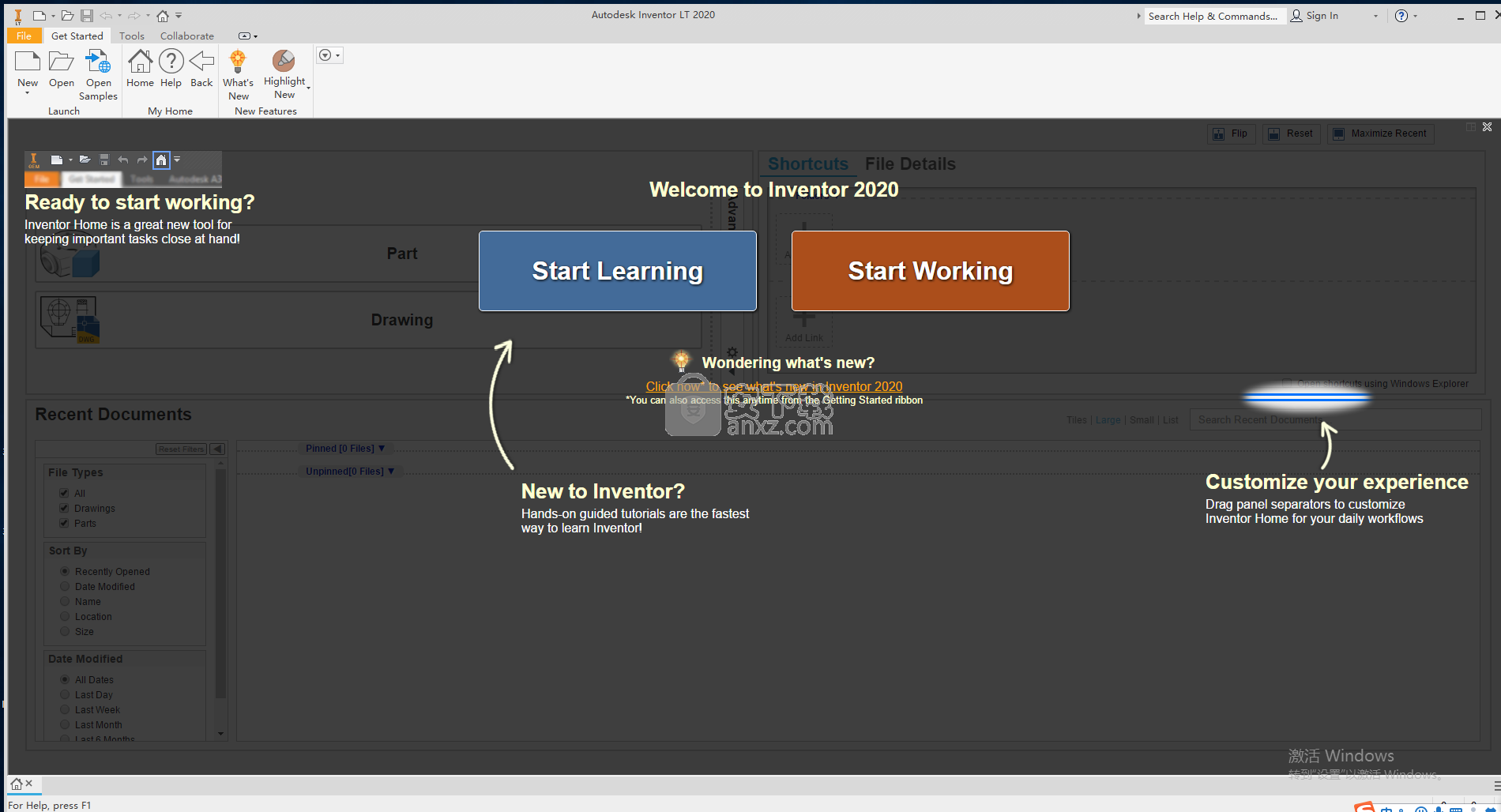Click the Redo arrow in quick access toolbar

click(x=134, y=16)
